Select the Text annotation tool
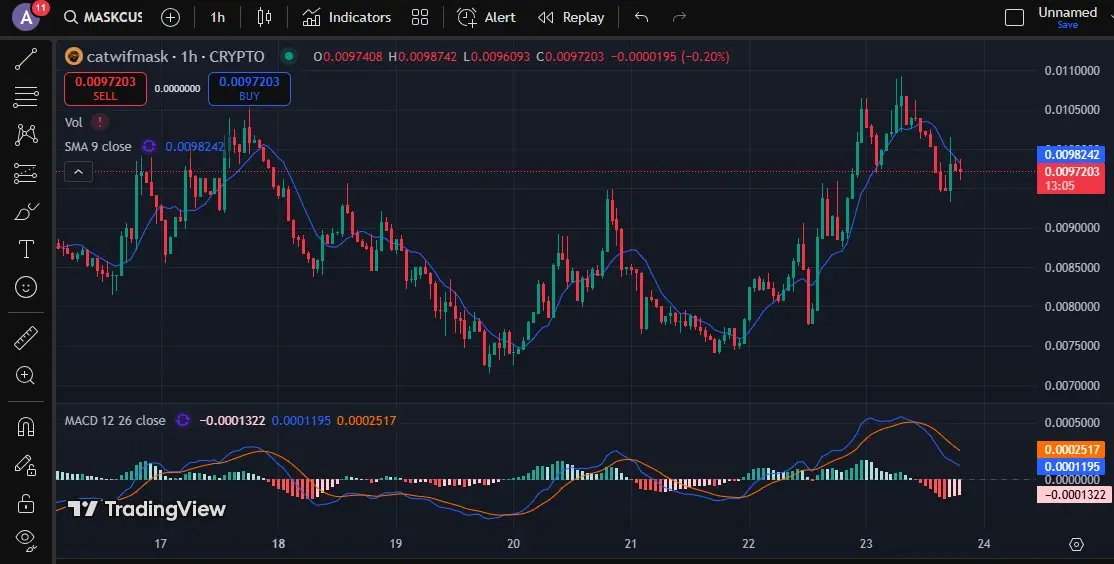The image size is (1114, 564). pos(26,249)
